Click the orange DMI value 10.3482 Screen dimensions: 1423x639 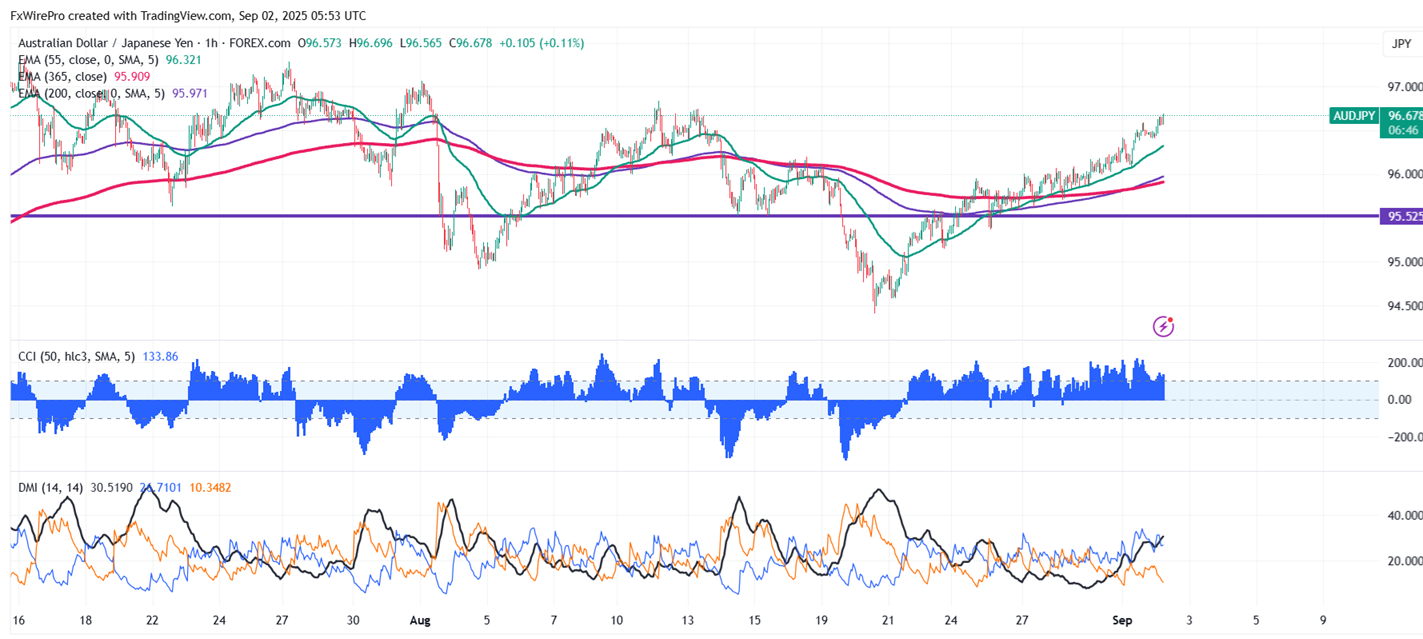pos(212,487)
